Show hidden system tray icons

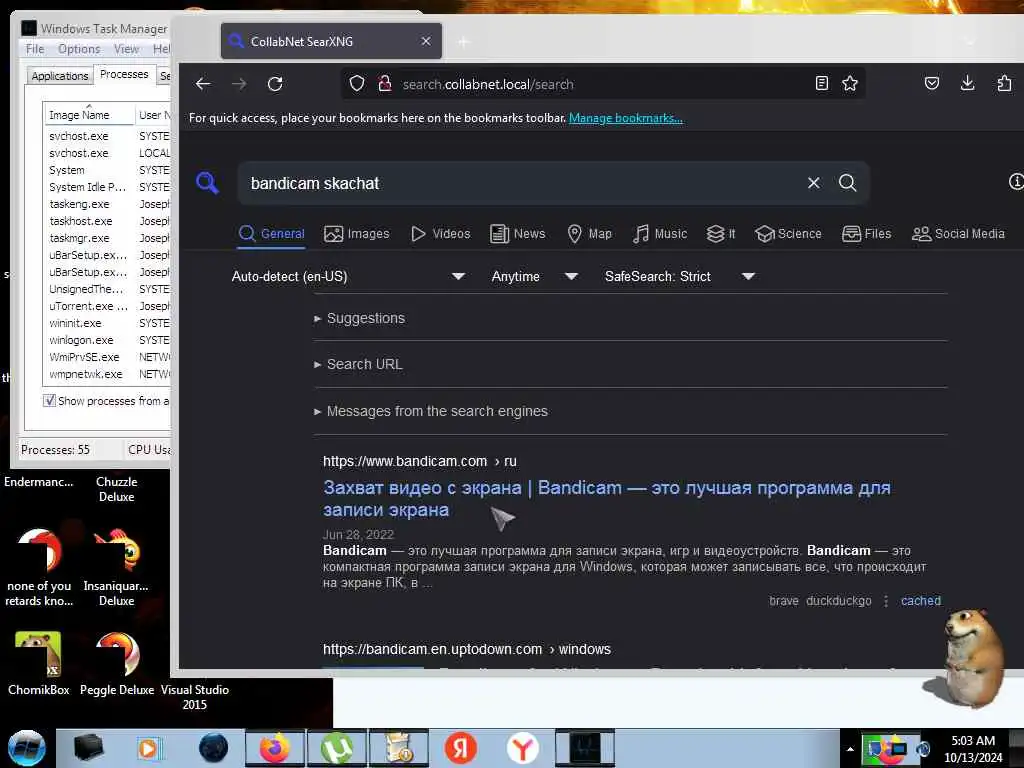[x=850, y=749]
